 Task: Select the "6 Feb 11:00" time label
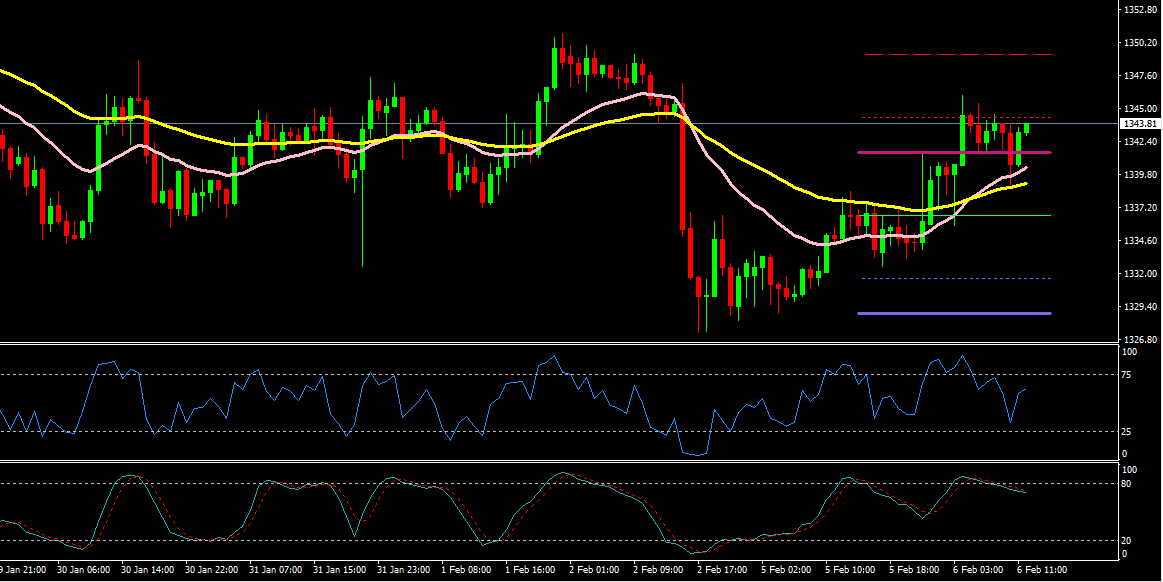1041,570
